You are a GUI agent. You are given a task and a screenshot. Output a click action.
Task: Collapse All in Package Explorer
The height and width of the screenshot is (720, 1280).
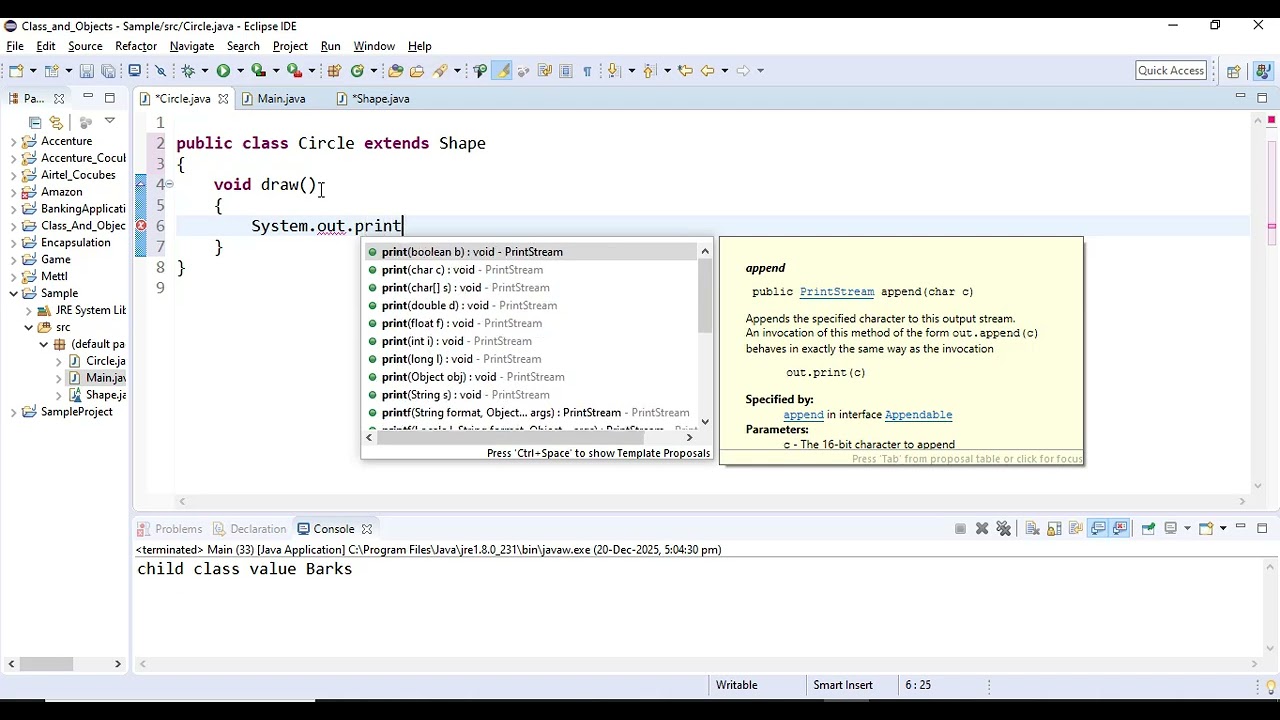[35, 122]
